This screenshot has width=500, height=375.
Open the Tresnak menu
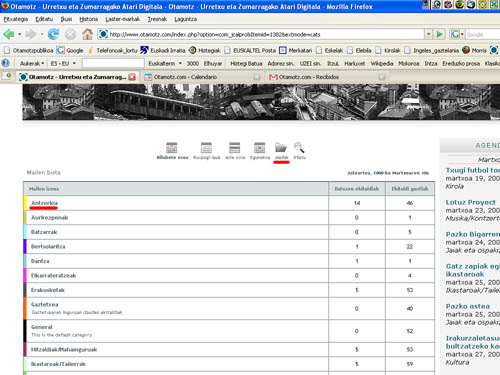(157, 19)
